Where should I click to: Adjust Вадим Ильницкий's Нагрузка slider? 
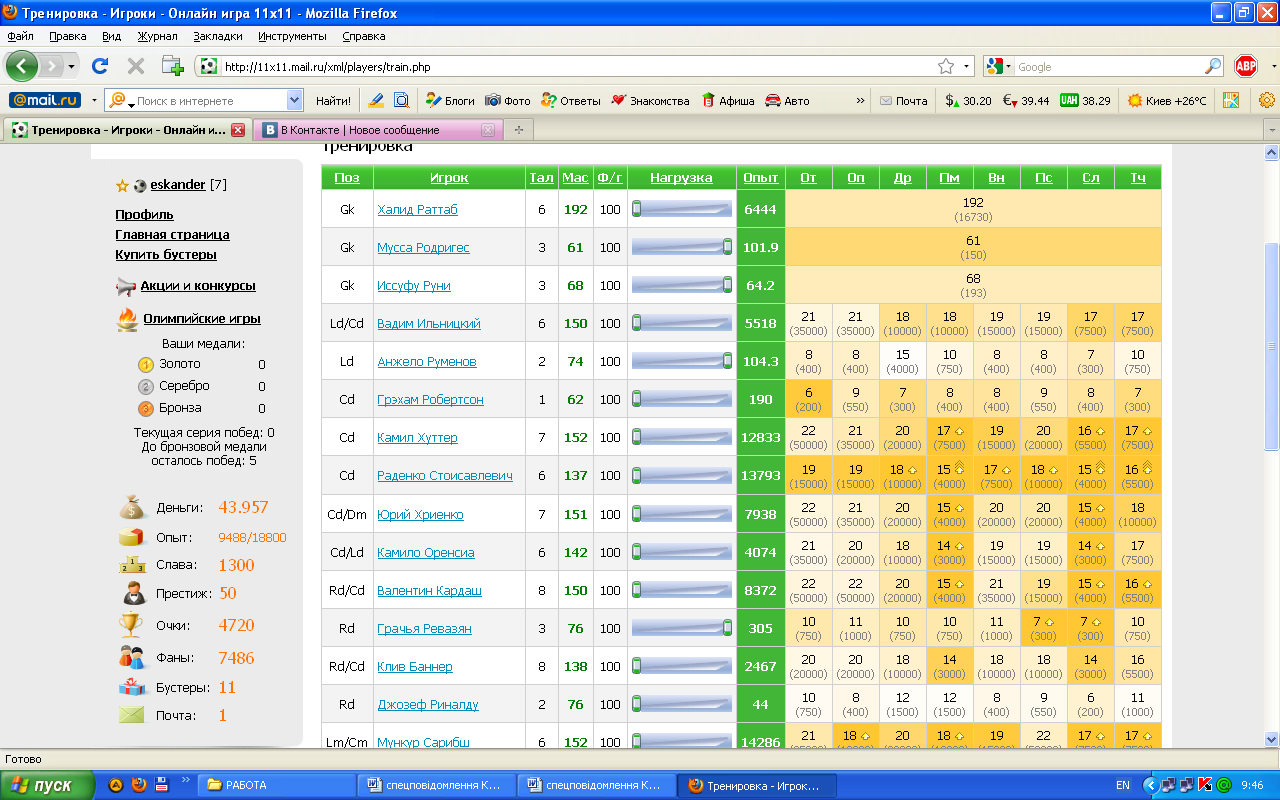coord(637,324)
